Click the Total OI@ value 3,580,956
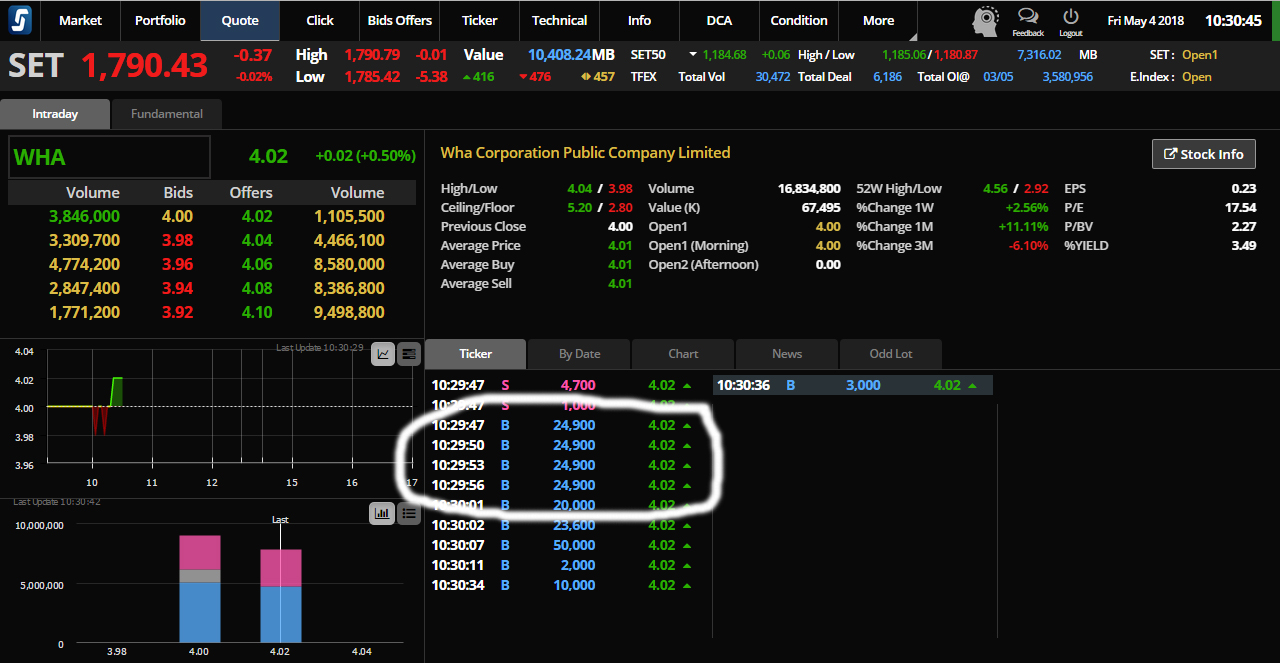Screen dimensions: 1280x663 coord(1068,77)
